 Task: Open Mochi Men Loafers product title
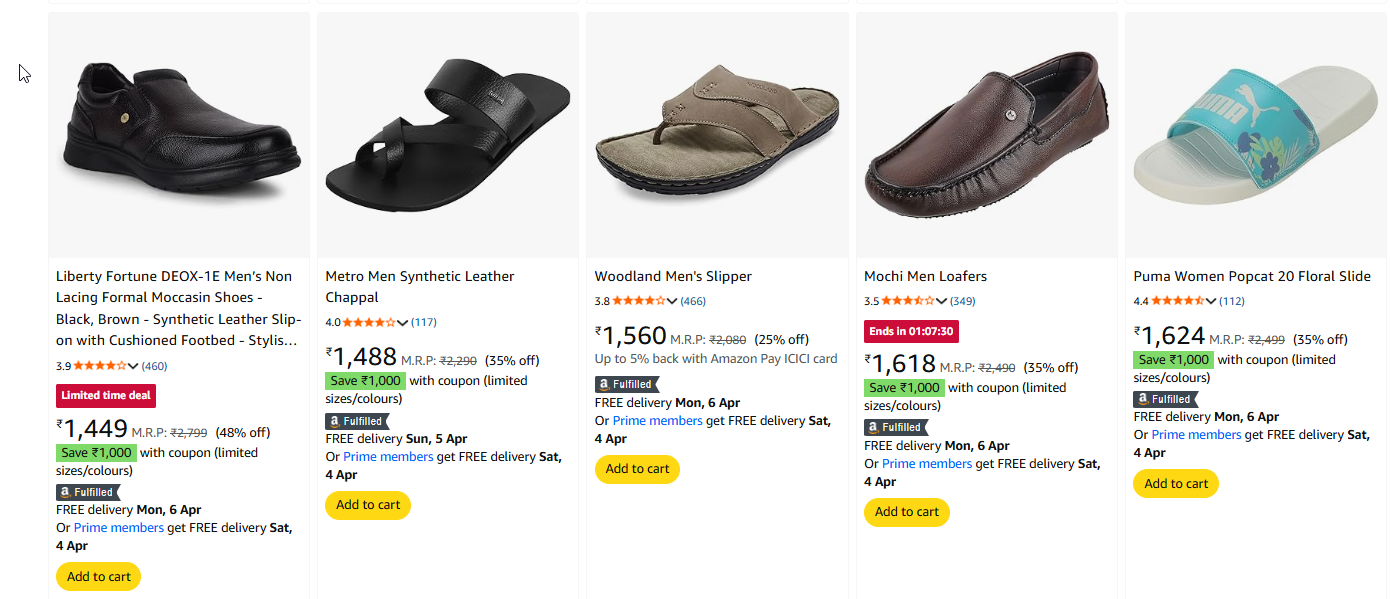[x=925, y=276]
